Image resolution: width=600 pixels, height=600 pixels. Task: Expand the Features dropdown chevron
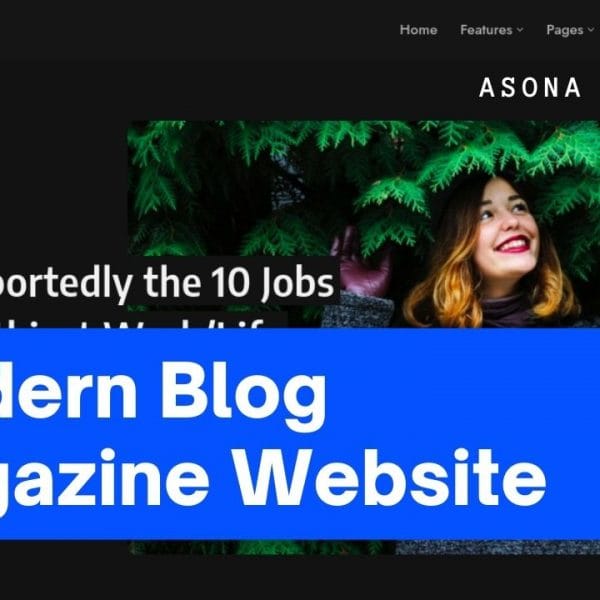[519, 30]
